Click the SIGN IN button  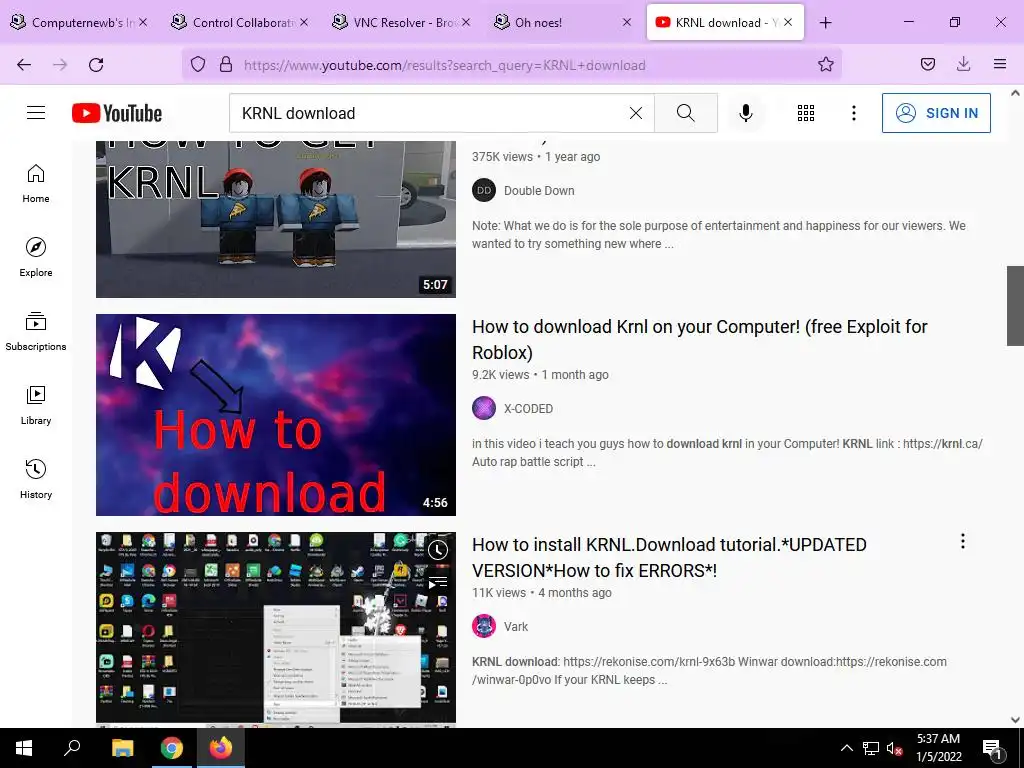[x=936, y=113]
